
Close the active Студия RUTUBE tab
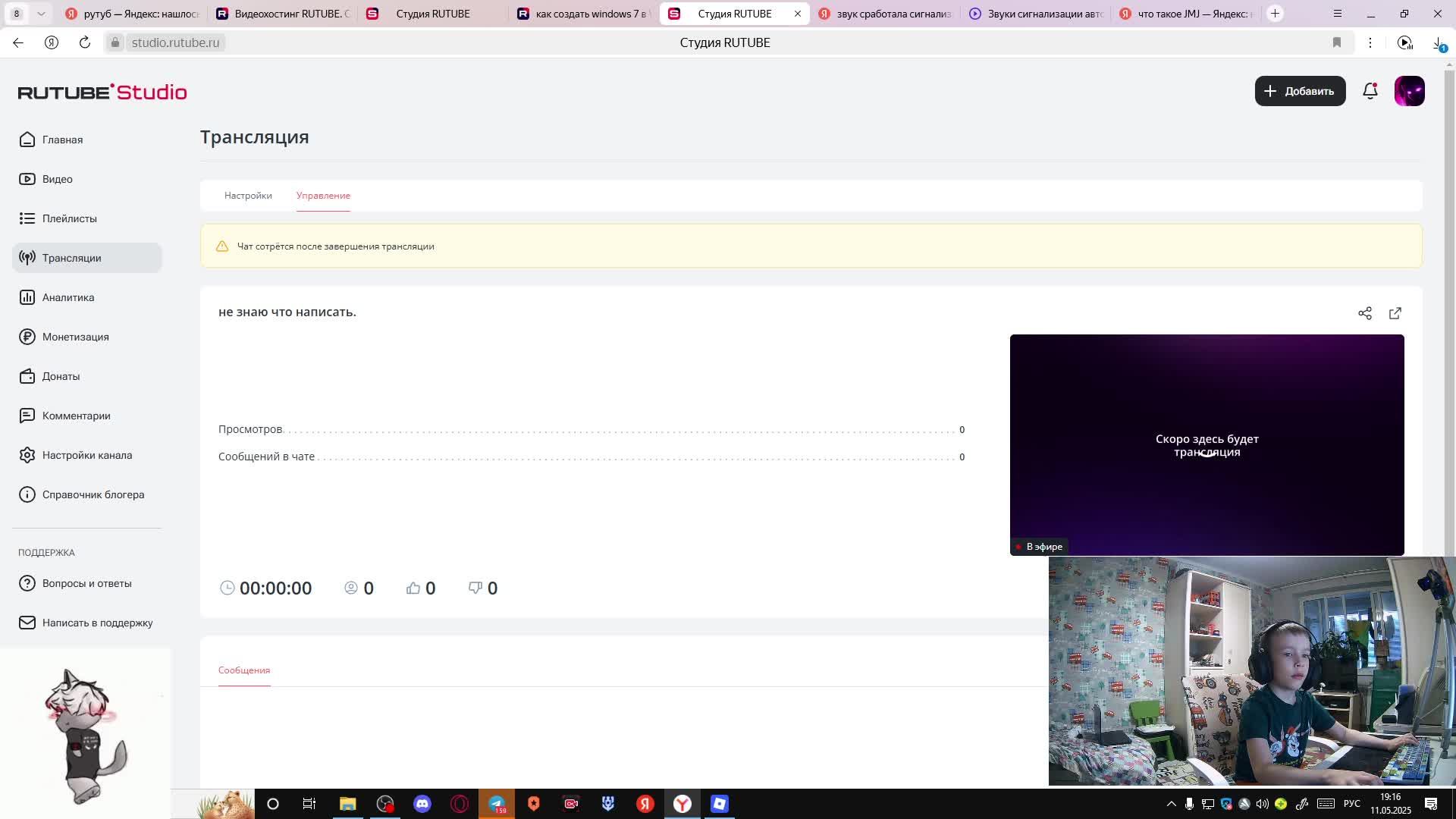(x=798, y=14)
